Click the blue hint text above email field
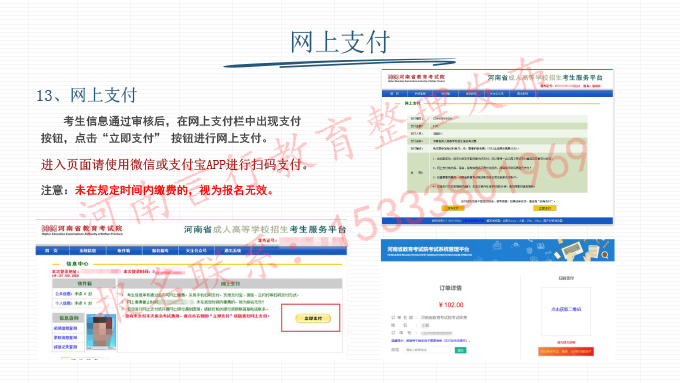This screenshot has width=680, height=383. 430,340
